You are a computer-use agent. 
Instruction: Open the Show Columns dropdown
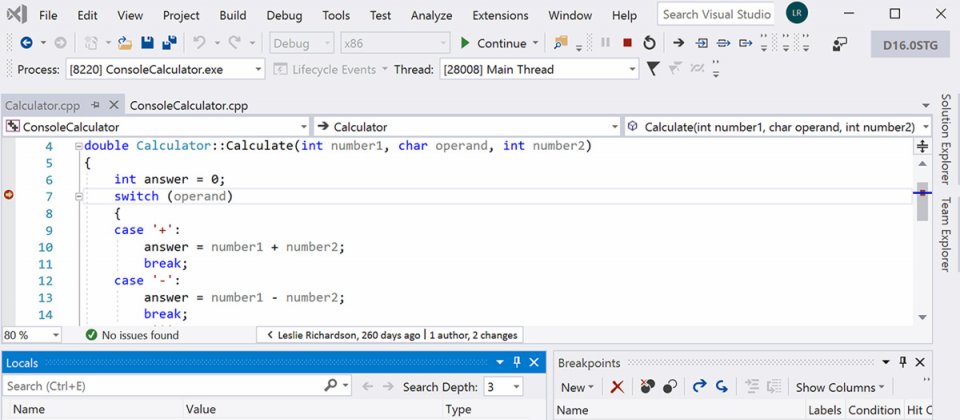(839, 387)
